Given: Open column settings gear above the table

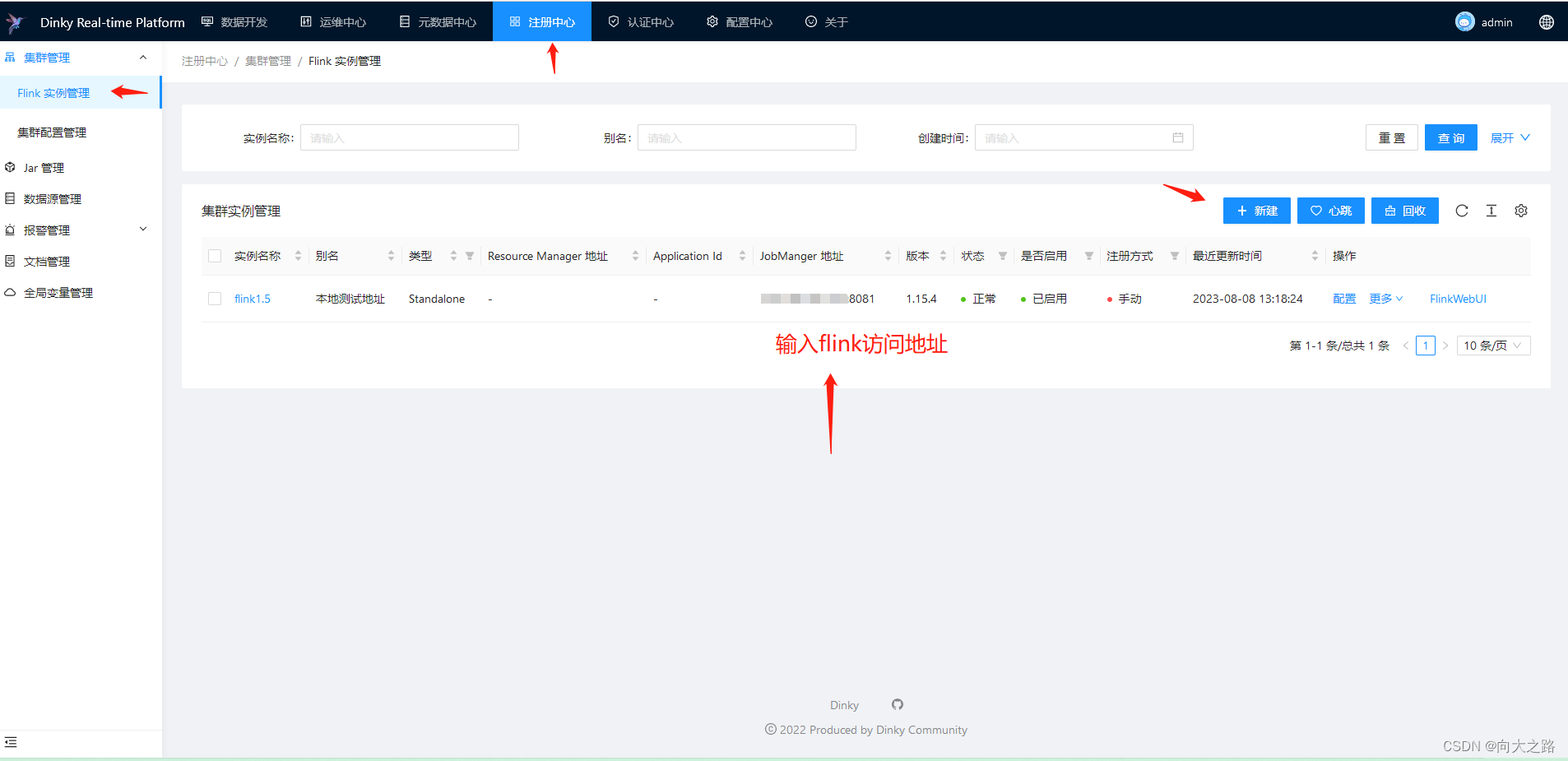Looking at the screenshot, I should point(1521,211).
